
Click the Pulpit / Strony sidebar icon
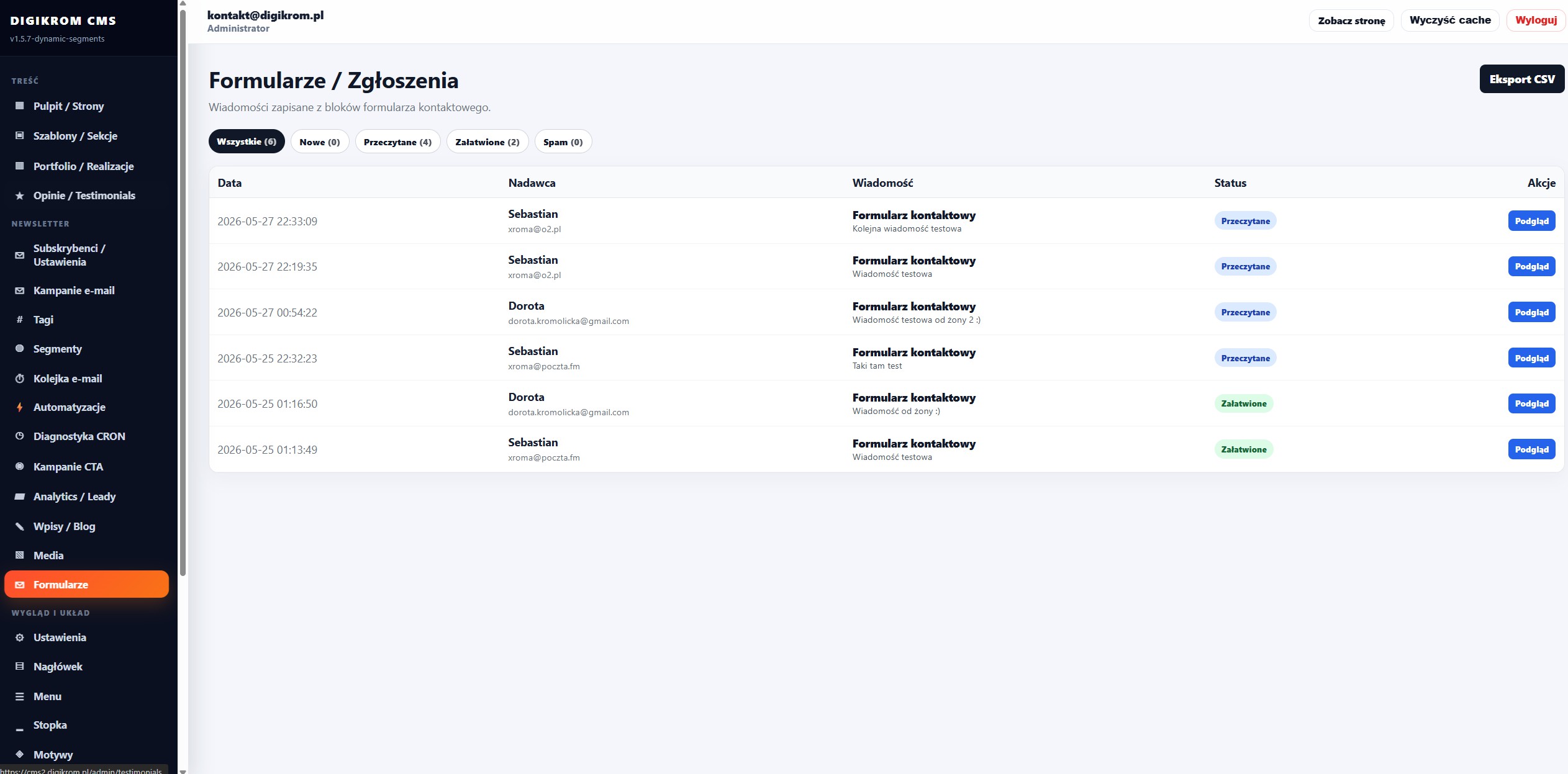click(x=19, y=106)
